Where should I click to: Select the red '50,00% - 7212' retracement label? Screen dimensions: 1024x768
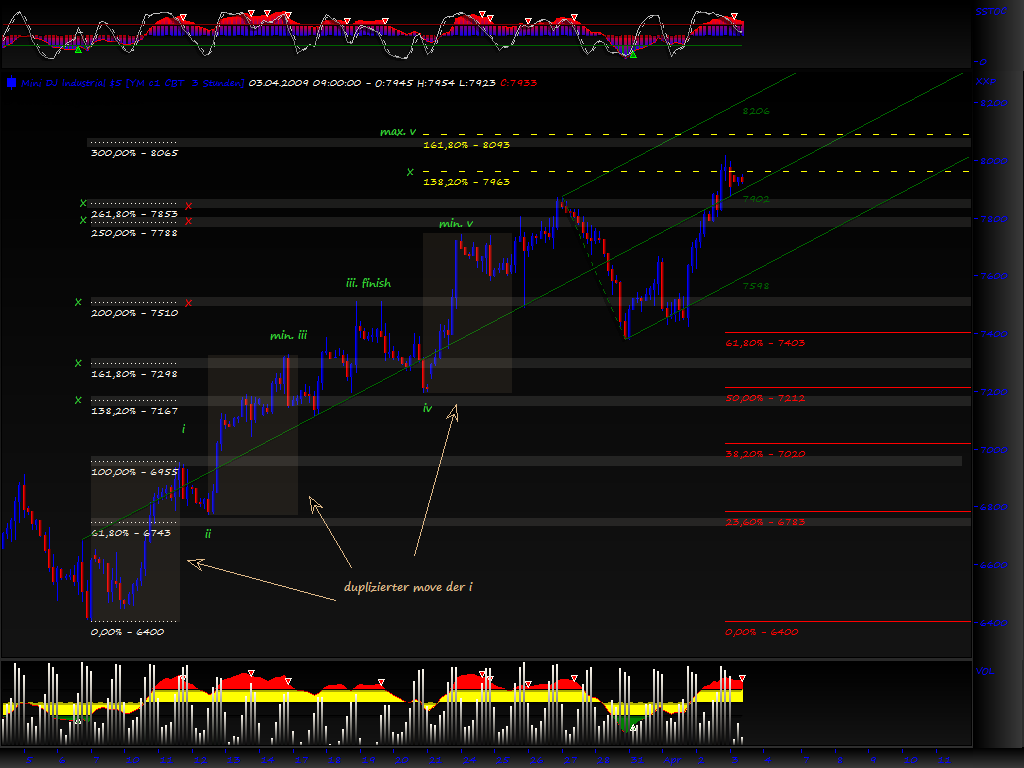point(765,398)
